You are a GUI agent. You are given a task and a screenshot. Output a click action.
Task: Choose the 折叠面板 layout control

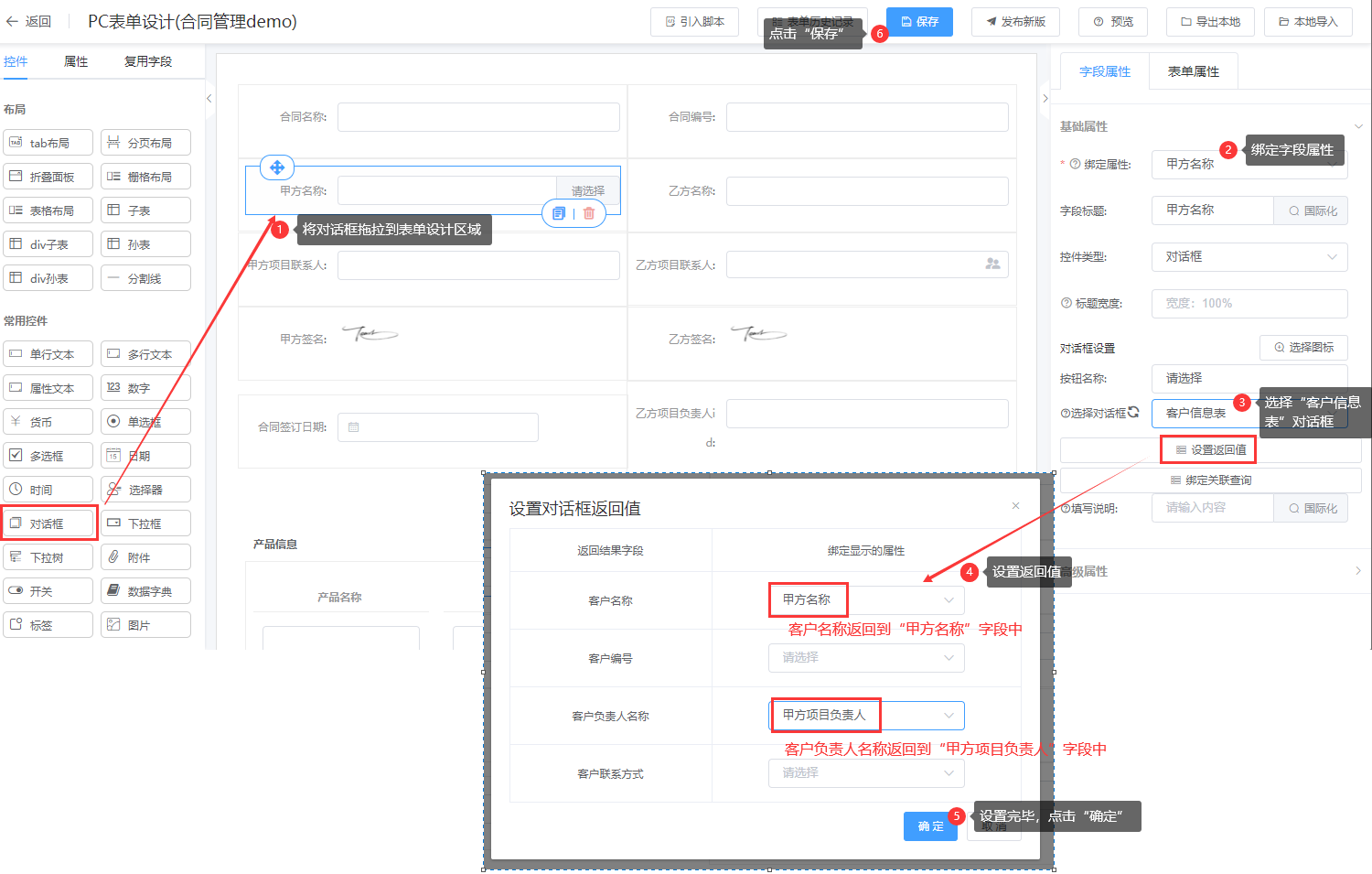[48, 177]
